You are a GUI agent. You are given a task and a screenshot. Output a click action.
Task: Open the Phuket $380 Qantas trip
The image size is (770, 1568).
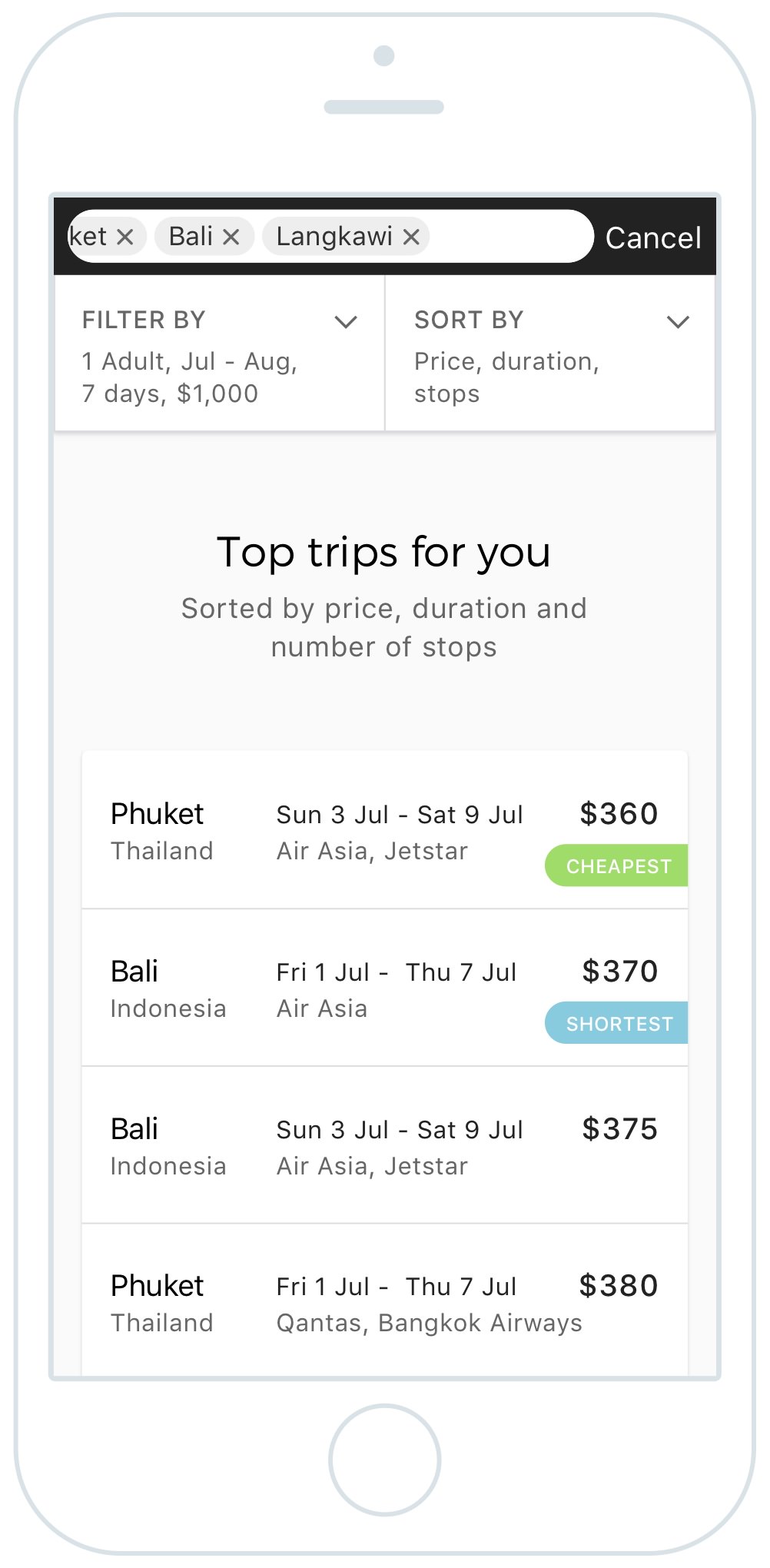(x=385, y=1301)
